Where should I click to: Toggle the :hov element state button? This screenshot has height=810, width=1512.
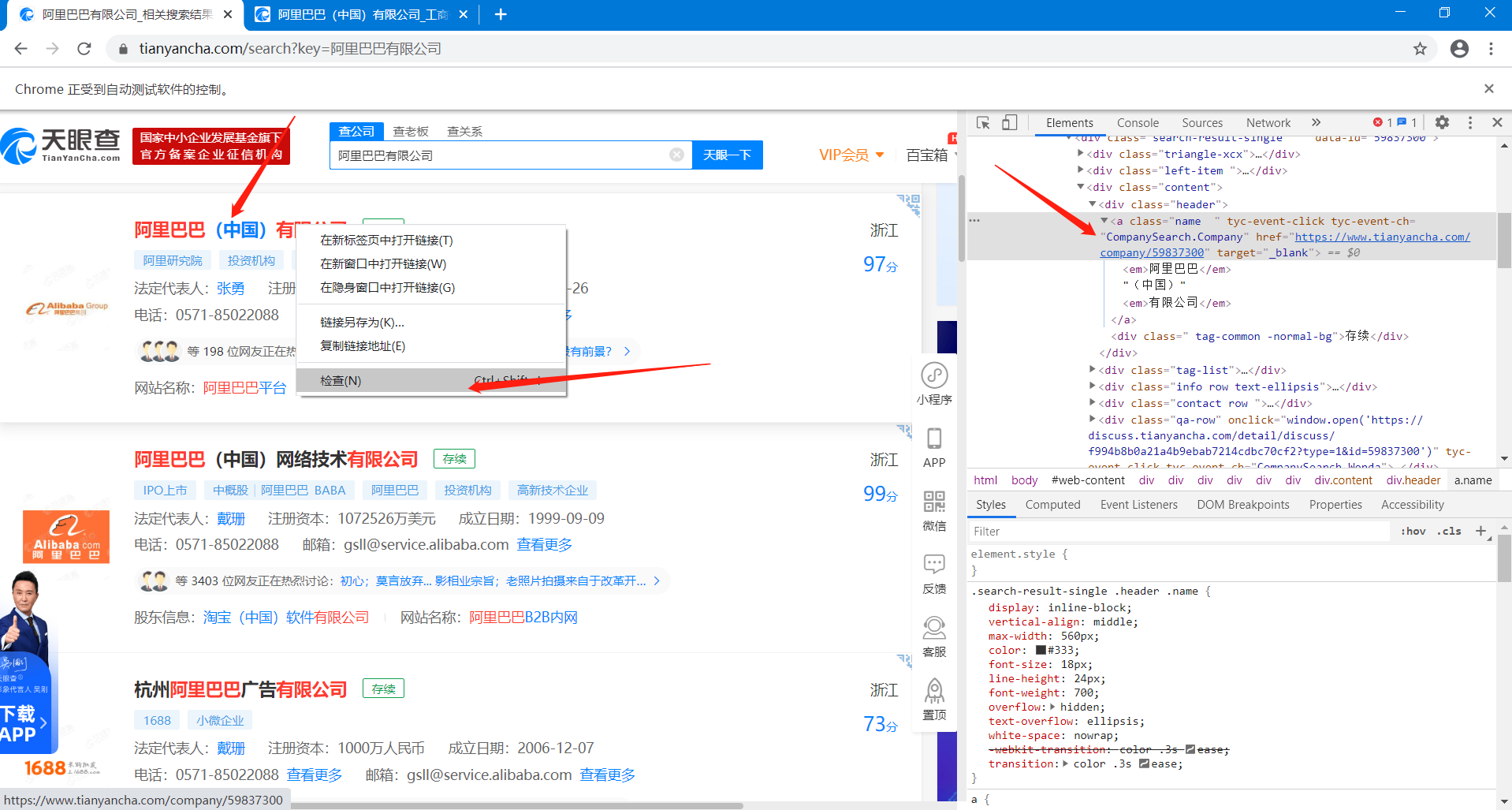click(x=1413, y=531)
